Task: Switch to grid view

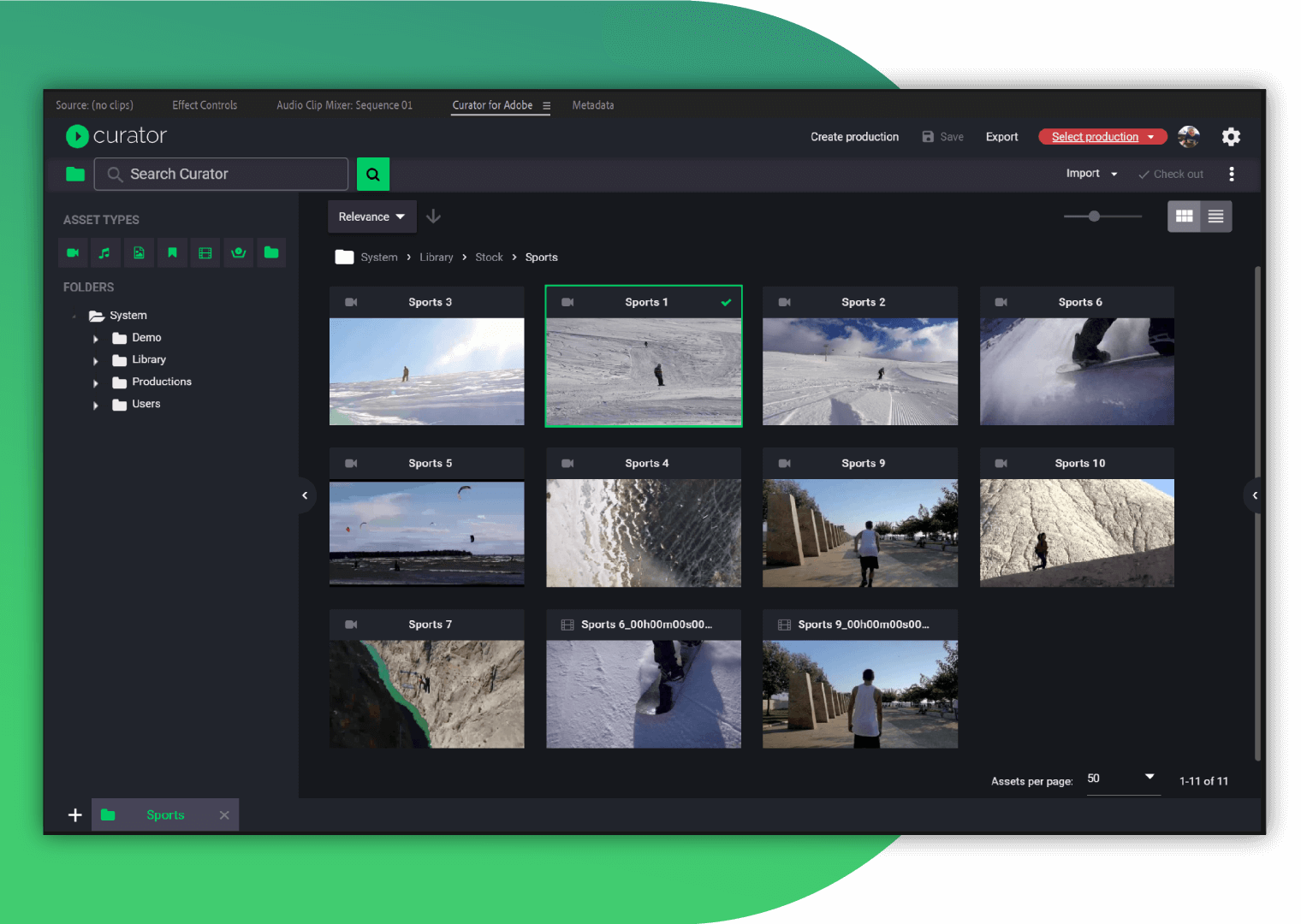Action: coord(1185,216)
